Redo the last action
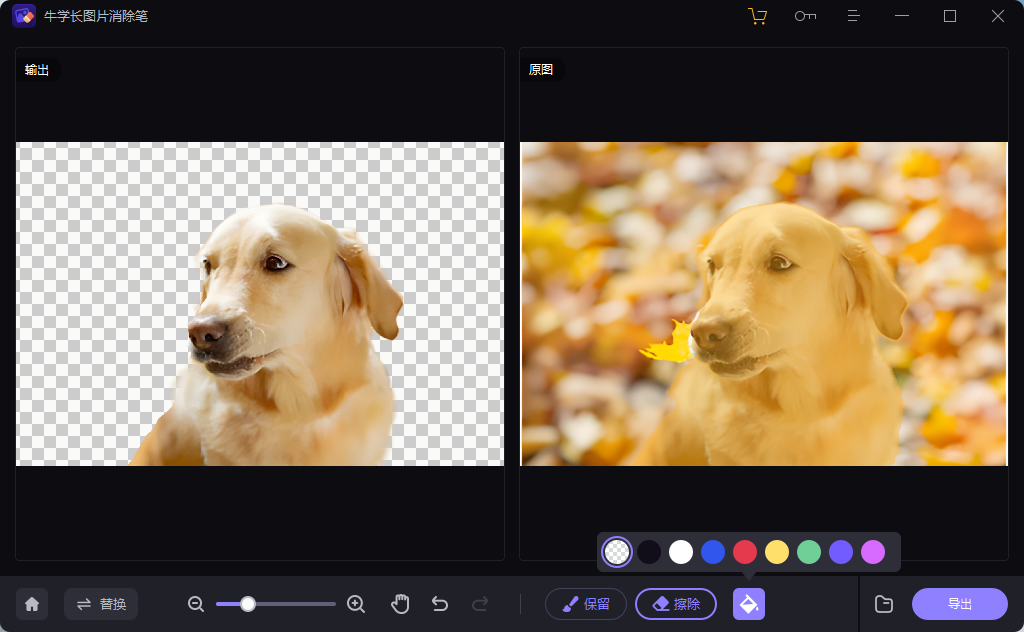This screenshot has height=632, width=1024. [x=480, y=604]
